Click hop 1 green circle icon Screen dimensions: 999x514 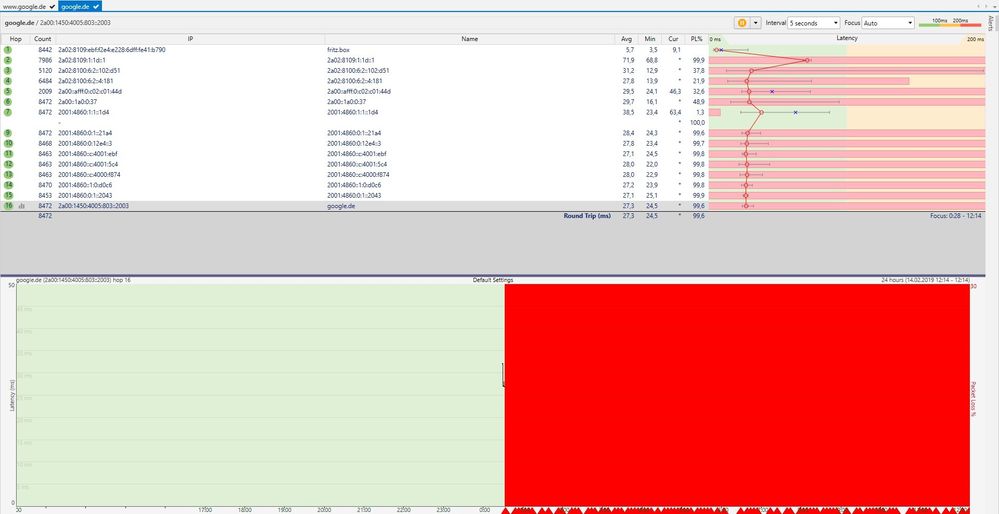(8, 50)
